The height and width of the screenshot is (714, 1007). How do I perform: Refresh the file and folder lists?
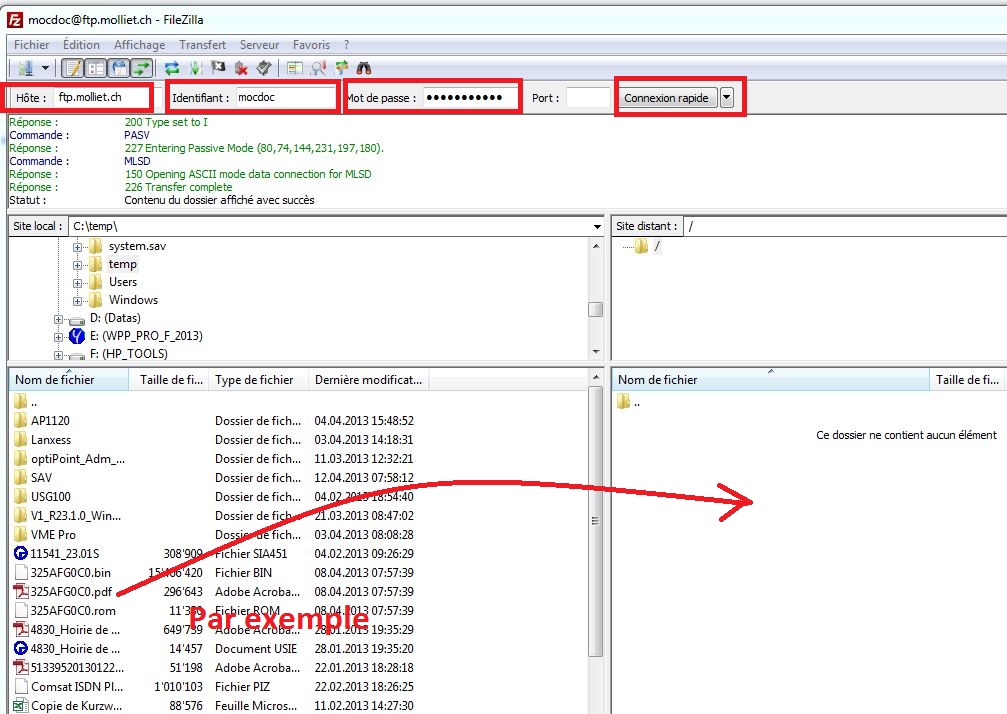click(x=172, y=68)
